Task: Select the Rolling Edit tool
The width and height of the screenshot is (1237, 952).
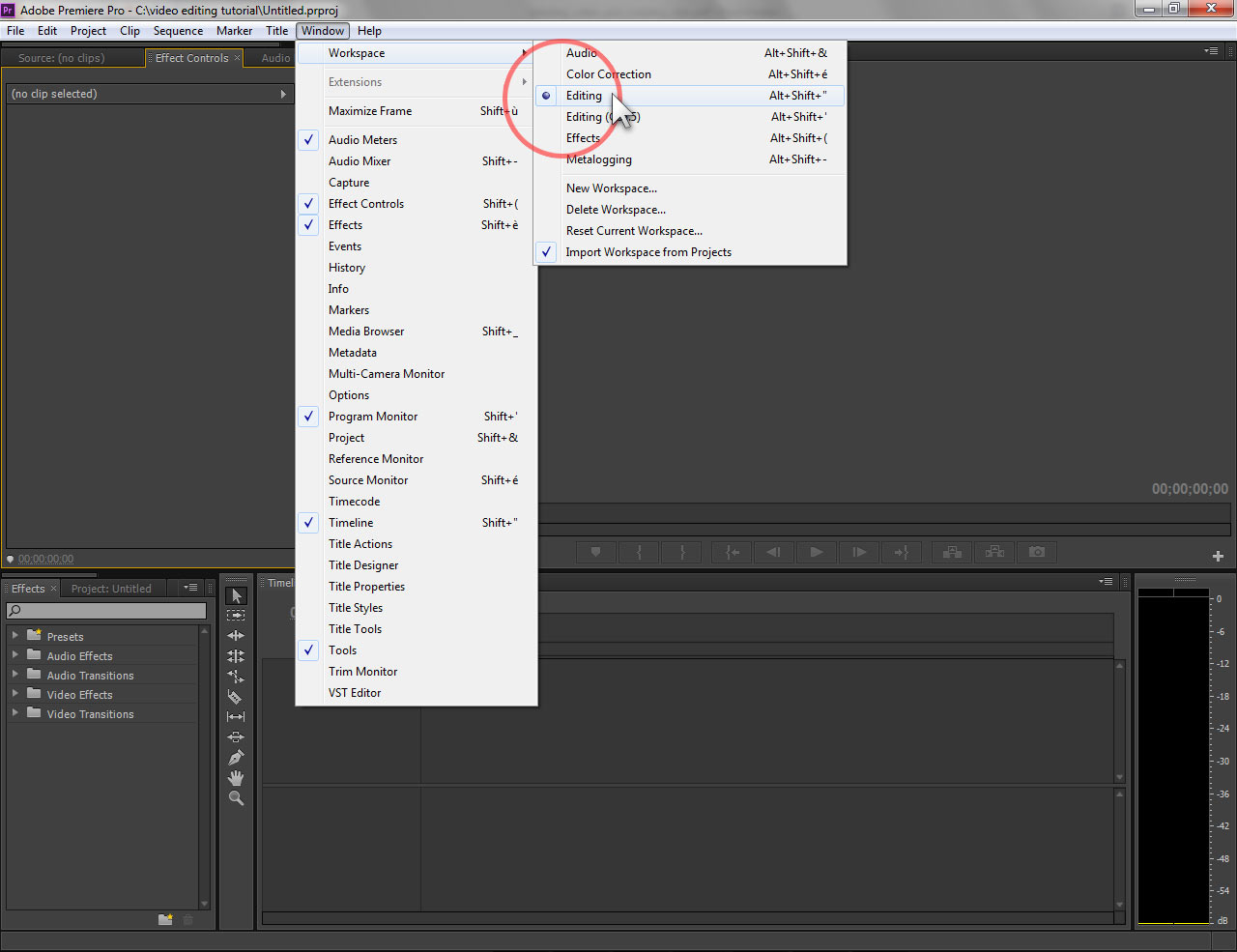Action: pos(236,656)
